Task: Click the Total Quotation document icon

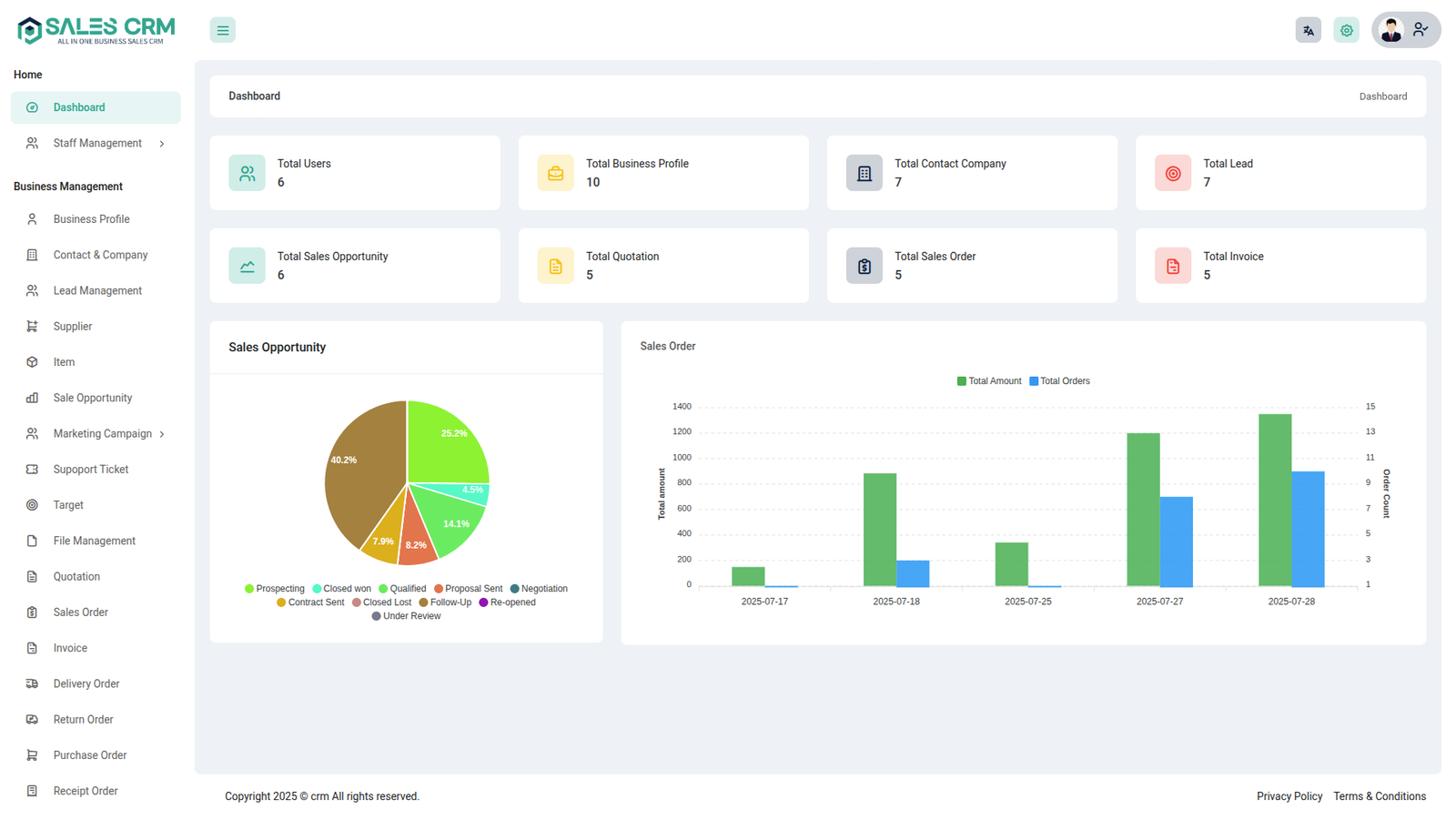Action: click(555, 266)
